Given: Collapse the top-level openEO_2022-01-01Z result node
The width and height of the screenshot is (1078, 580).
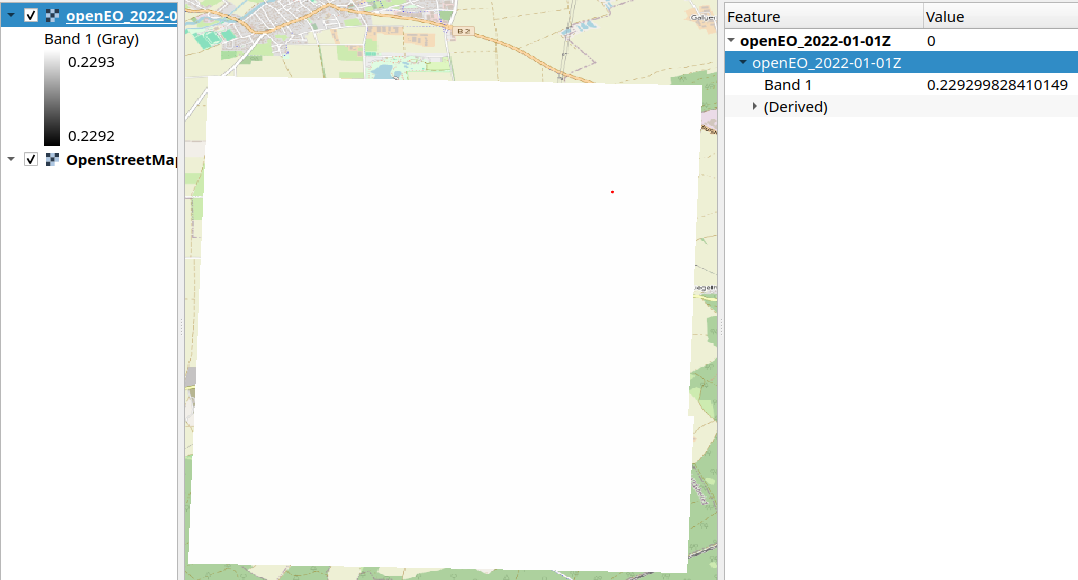Looking at the screenshot, I should (x=732, y=41).
